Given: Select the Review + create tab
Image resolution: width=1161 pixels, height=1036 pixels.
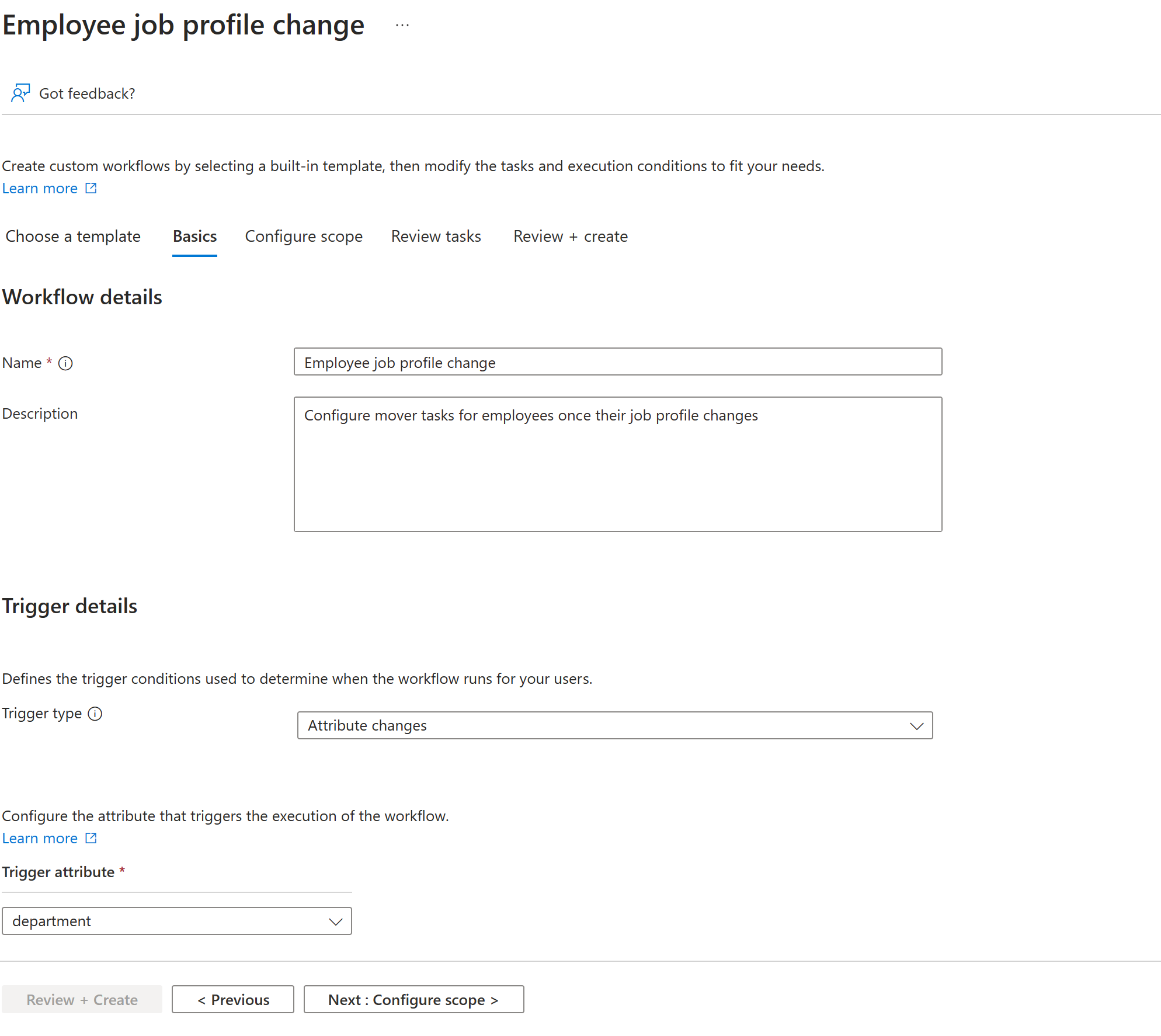Looking at the screenshot, I should (569, 236).
